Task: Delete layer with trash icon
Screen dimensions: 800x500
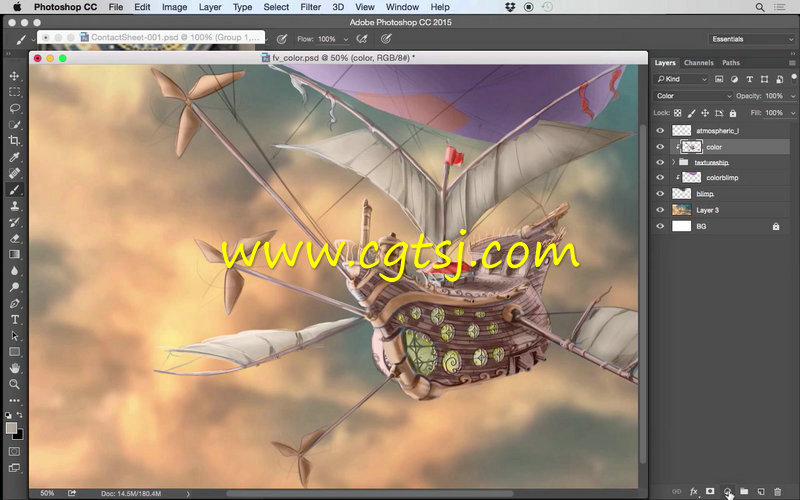Action: pos(778,491)
